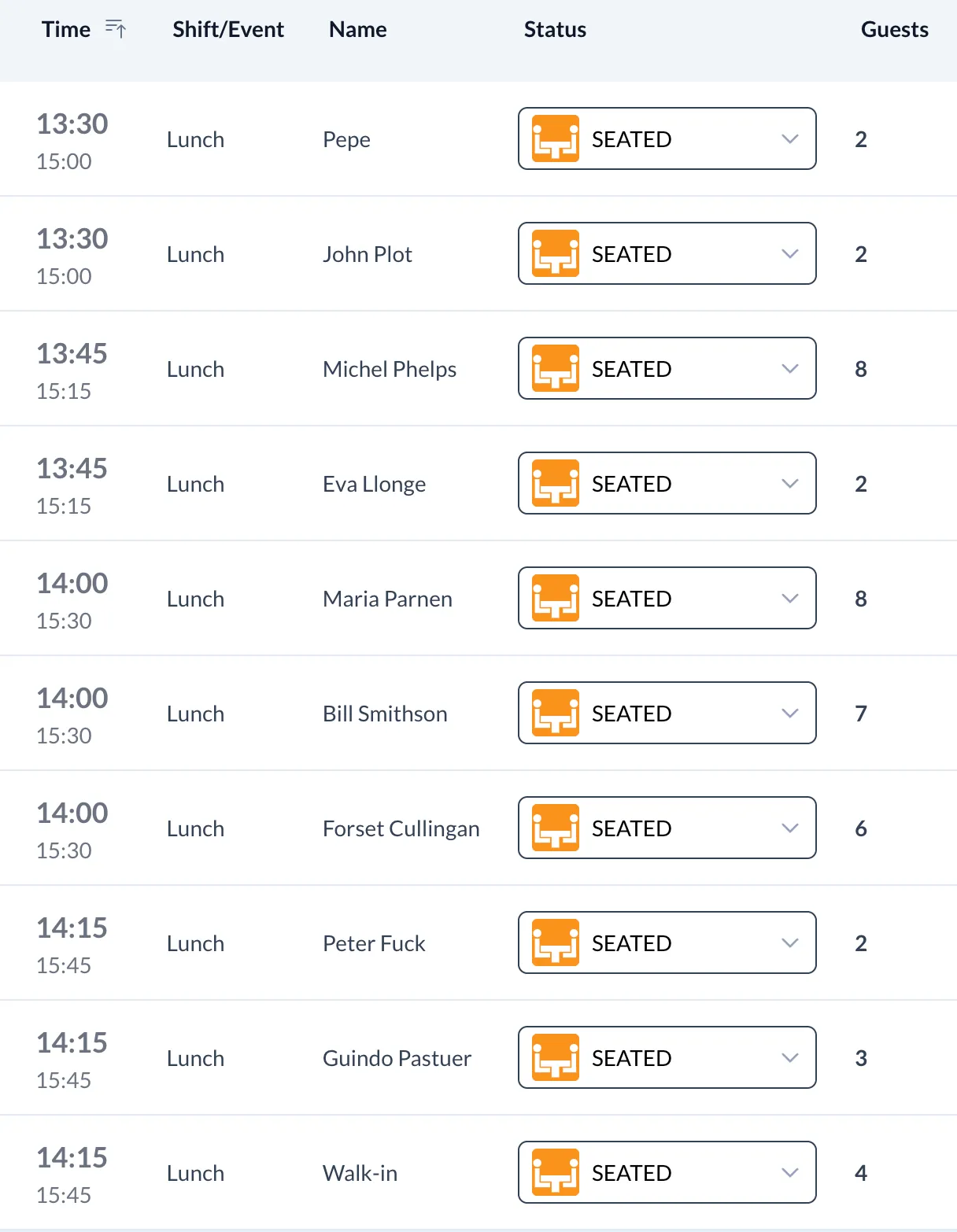Image resolution: width=957 pixels, height=1232 pixels.
Task: Click the seated table icon for Walk-in
Action: [x=556, y=1172]
